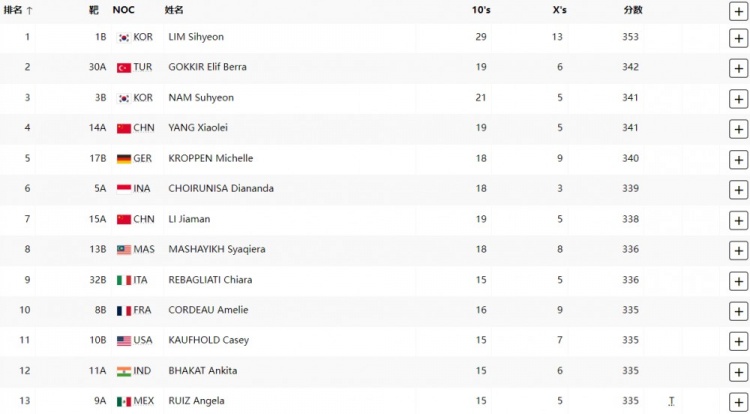750x414 pixels.
Task: Expand all rows with header plus button
Action: click(739, 11)
